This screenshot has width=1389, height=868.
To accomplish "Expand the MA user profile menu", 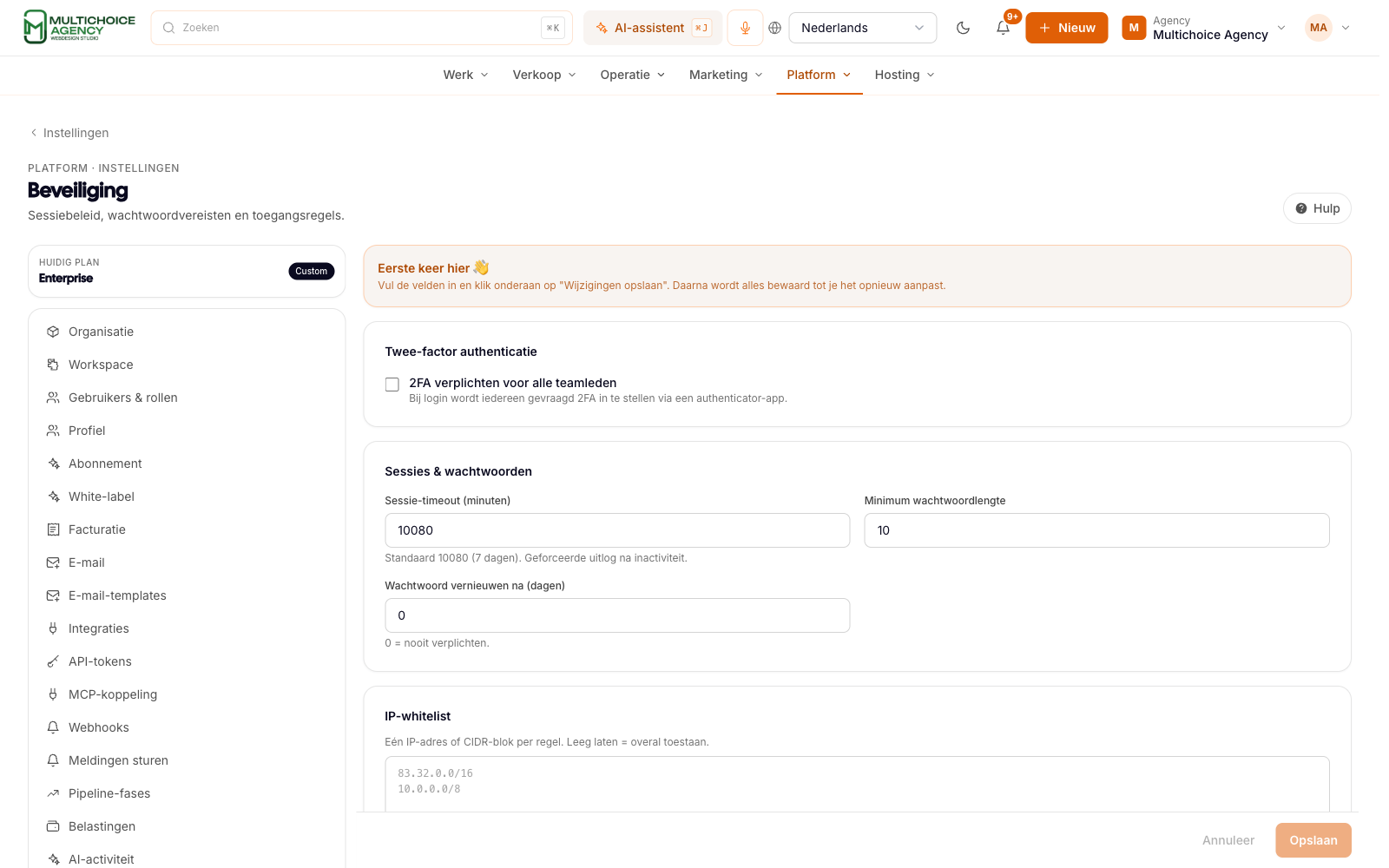I will tap(1328, 28).
